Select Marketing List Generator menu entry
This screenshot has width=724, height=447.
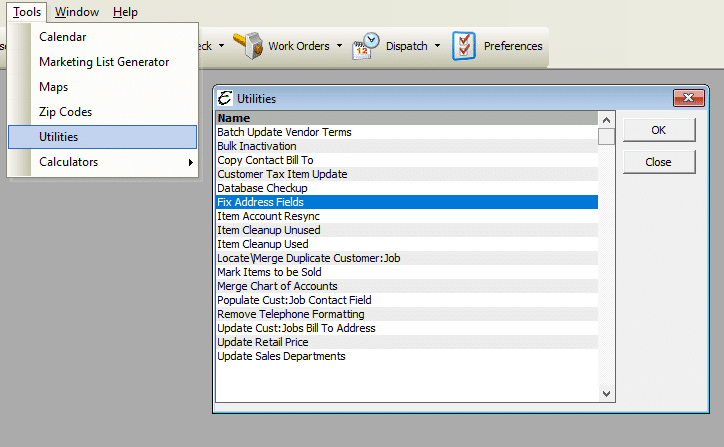click(103, 62)
